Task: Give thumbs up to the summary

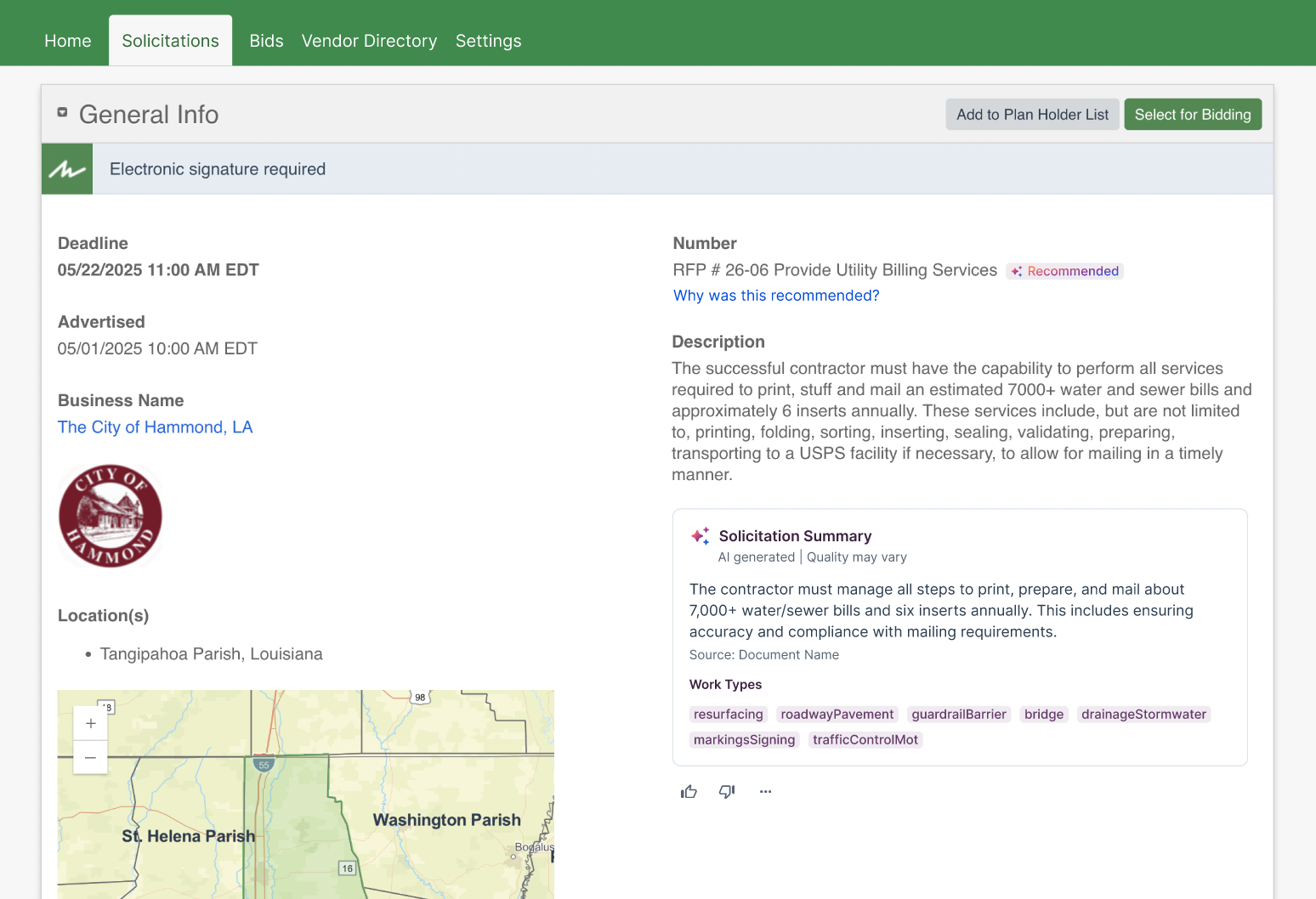Action: click(689, 792)
